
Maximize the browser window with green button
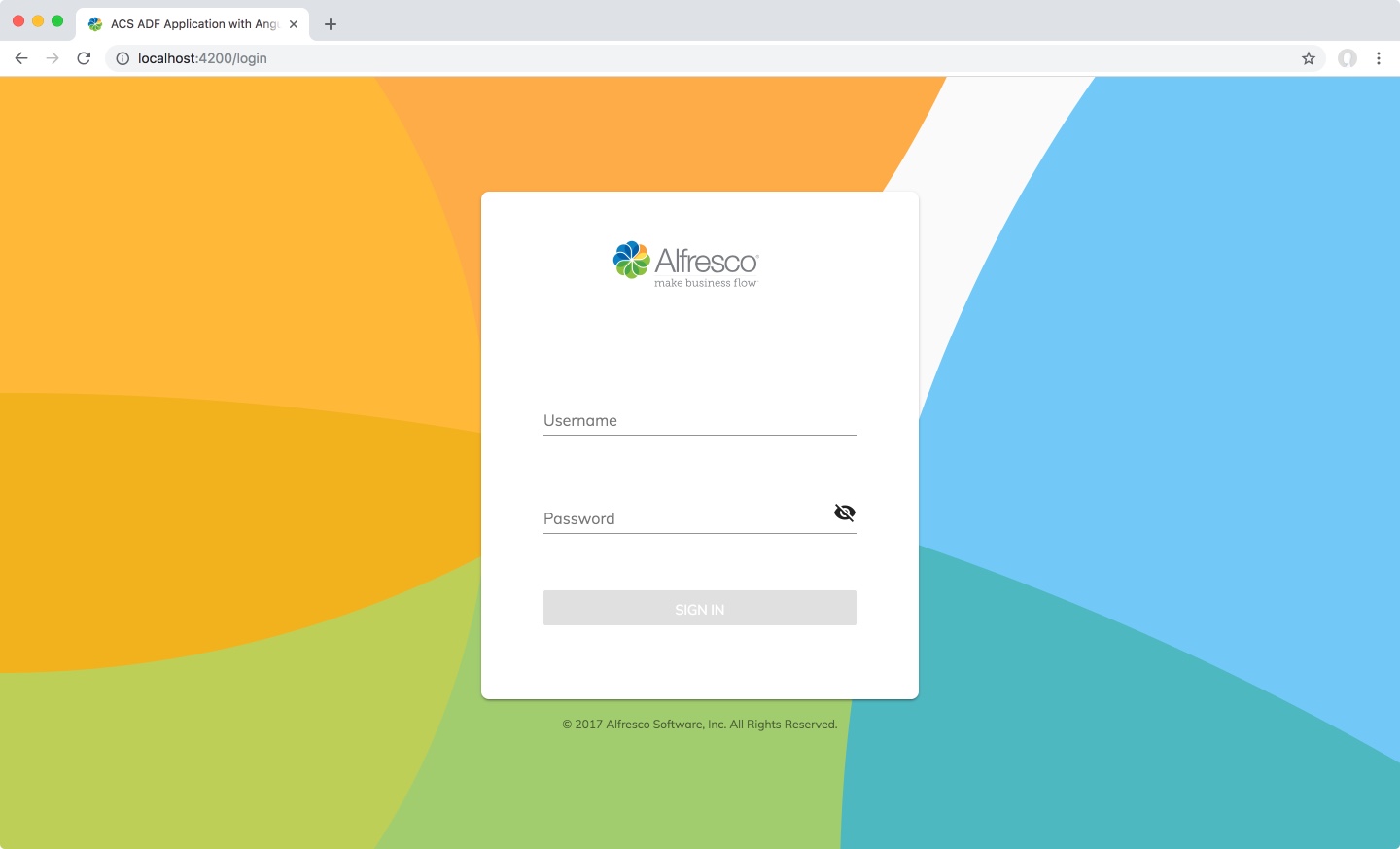click(57, 21)
